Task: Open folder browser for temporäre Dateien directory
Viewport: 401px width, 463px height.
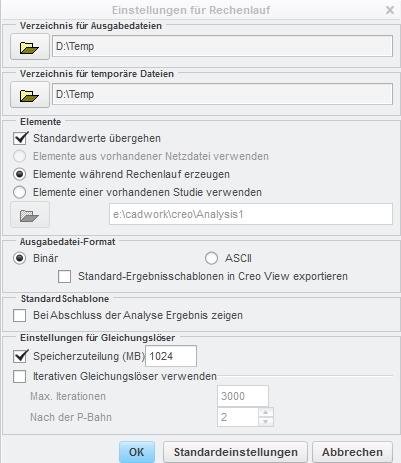Action: coord(30,95)
